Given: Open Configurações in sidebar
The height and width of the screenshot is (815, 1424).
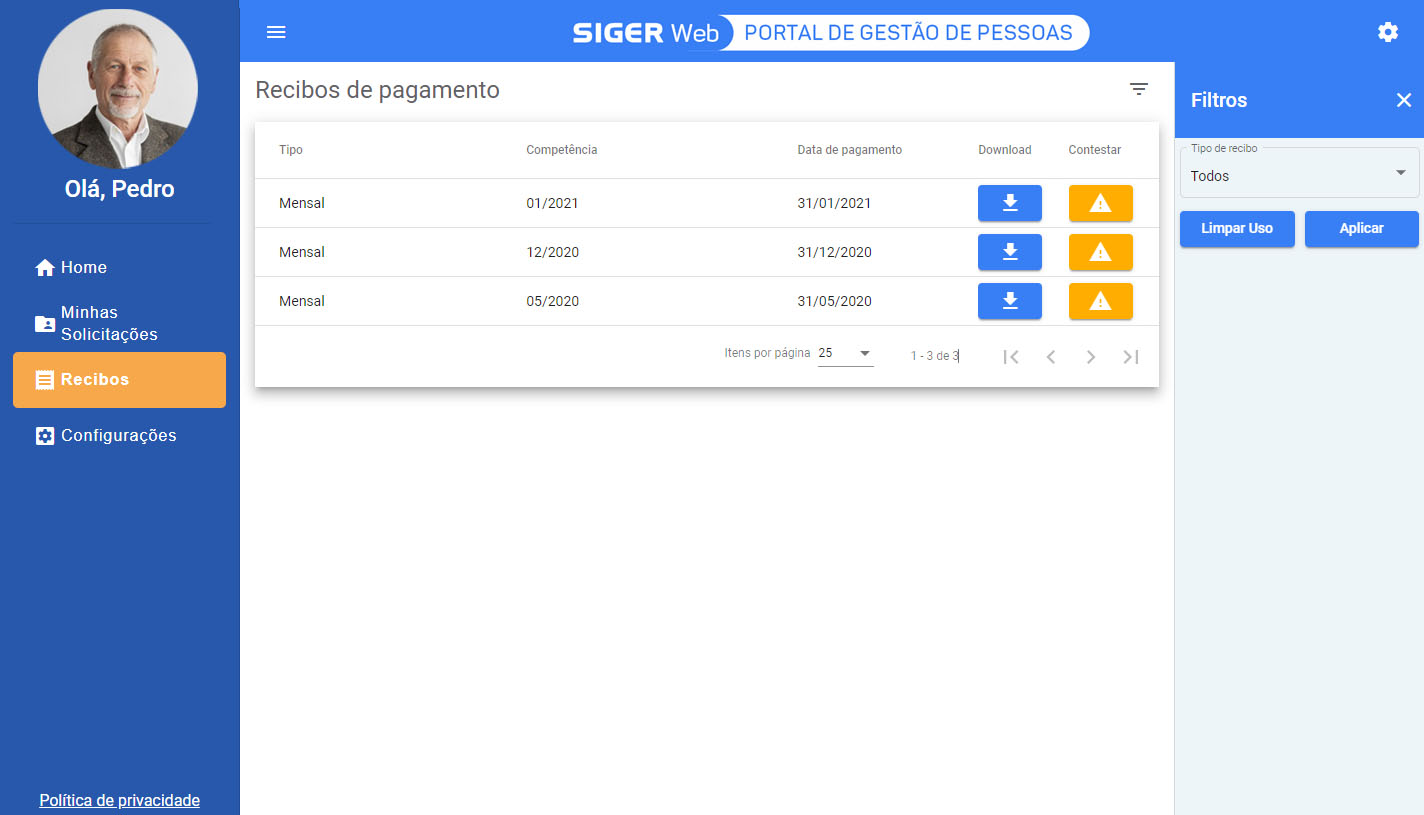Looking at the screenshot, I should coord(119,436).
